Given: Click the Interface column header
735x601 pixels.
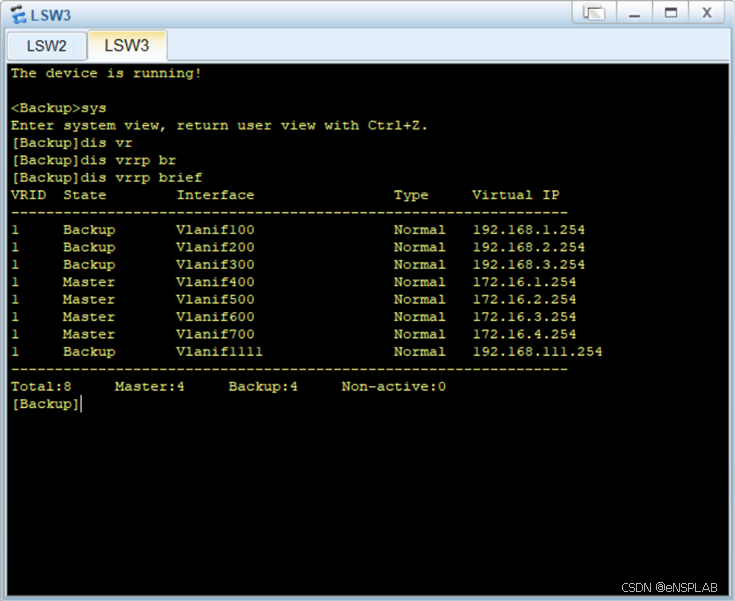Looking at the screenshot, I should (215, 195).
